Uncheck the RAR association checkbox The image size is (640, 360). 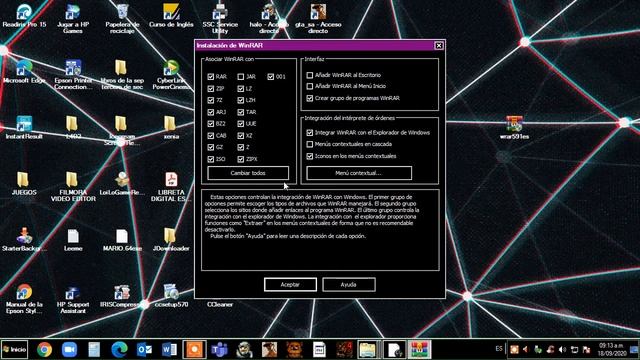(211, 77)
